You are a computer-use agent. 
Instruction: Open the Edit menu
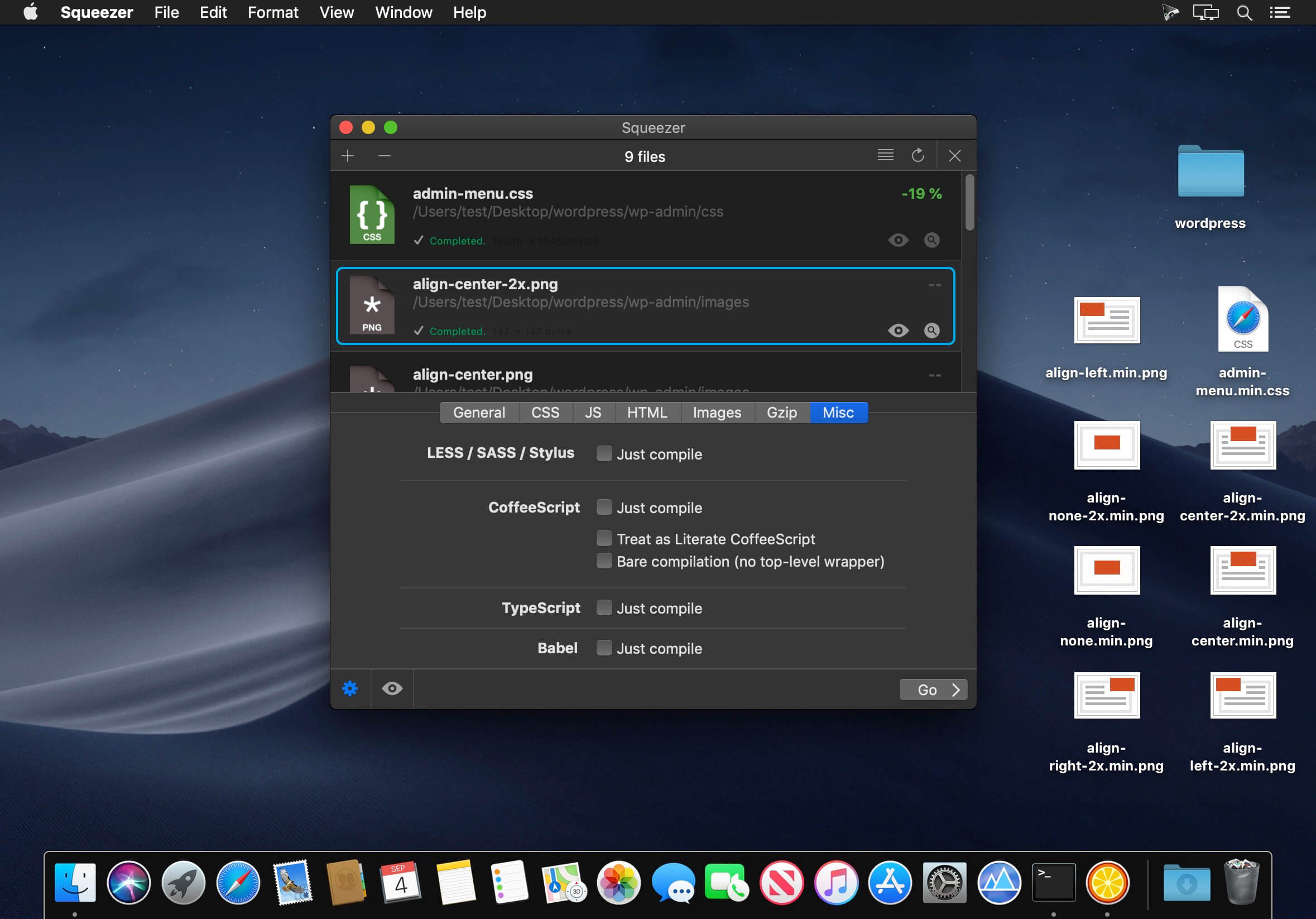(213, 12)
